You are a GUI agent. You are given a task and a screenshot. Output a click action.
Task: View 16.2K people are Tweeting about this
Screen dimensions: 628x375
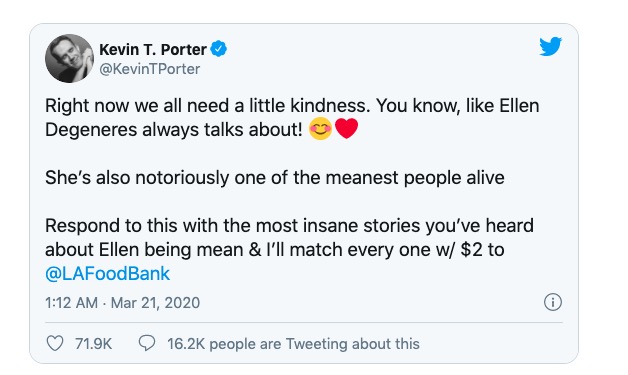click(293, 344)
